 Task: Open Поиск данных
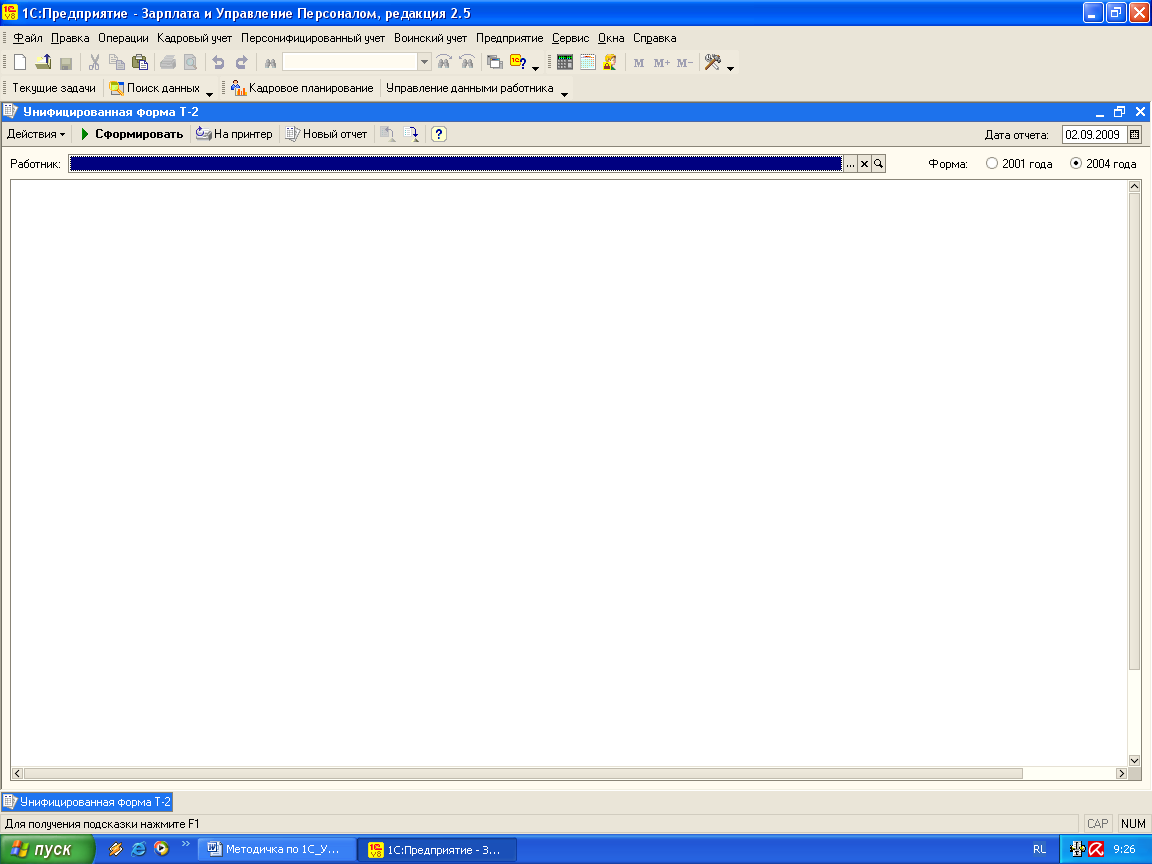point(155,88)
